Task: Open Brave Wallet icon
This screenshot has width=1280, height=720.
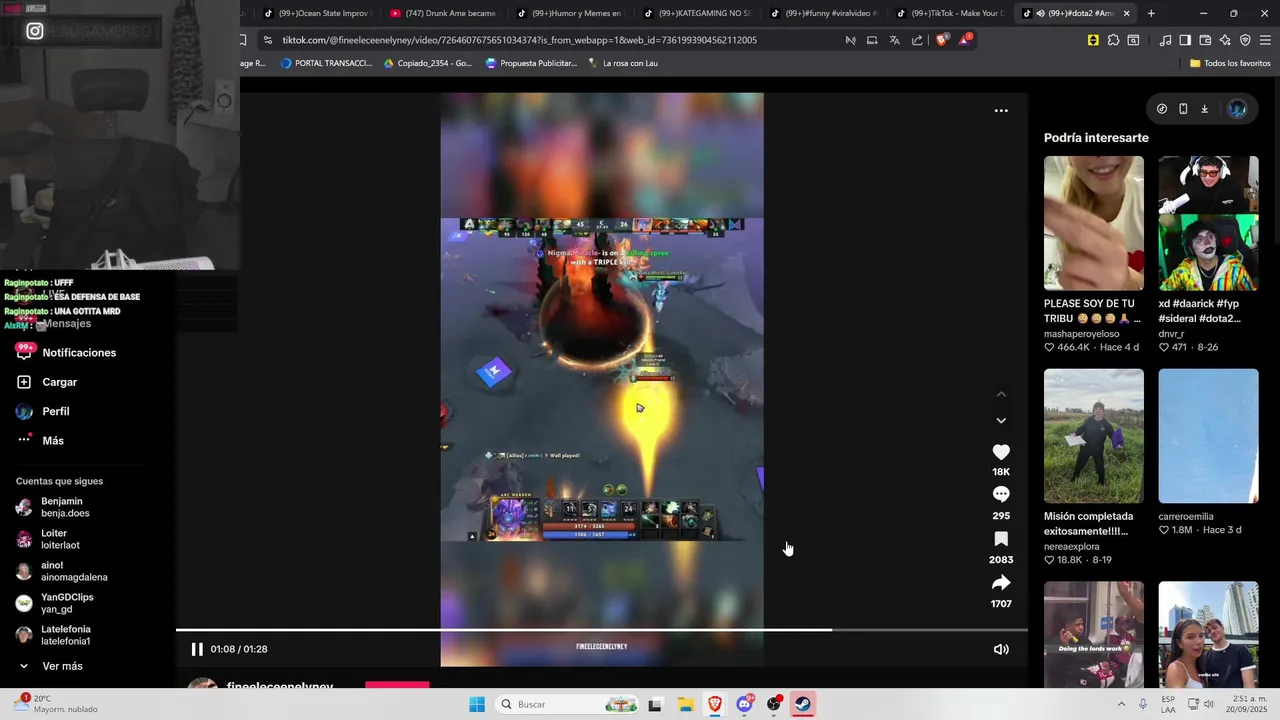Action: coord(1205,40)
